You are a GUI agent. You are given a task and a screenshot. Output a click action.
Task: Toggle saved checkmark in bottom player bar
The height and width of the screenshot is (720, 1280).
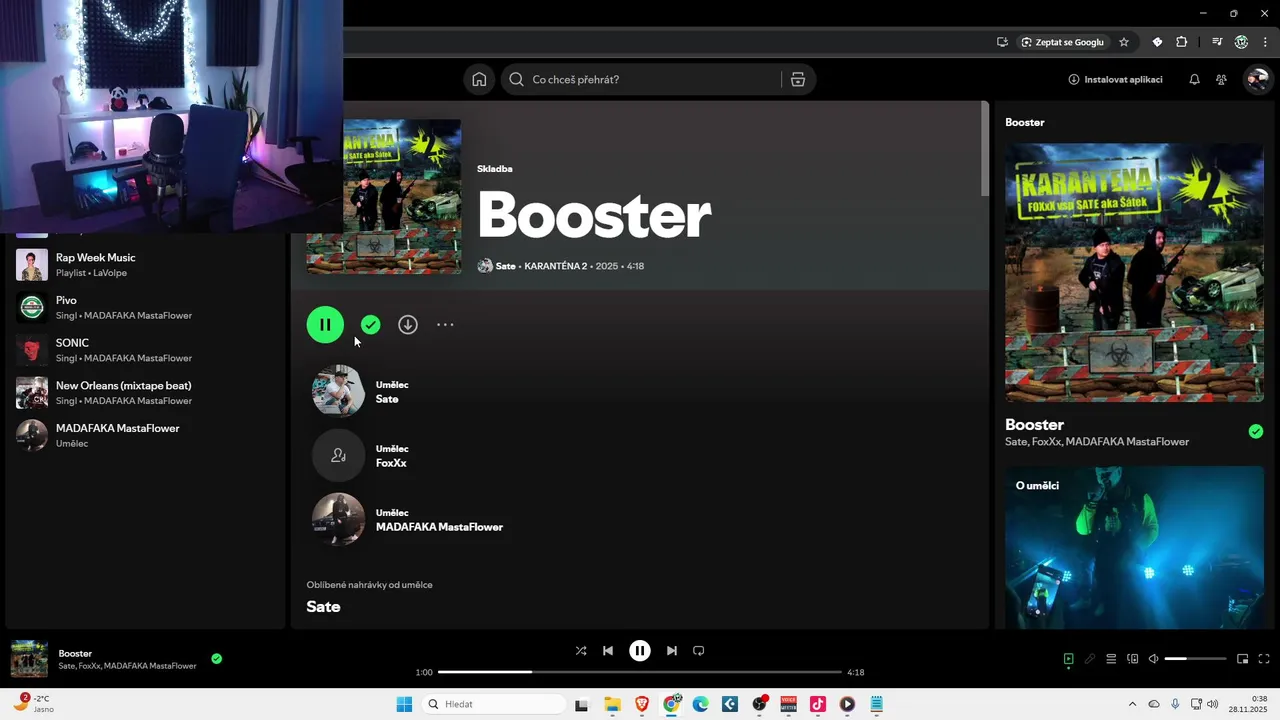(x=216, y=658)
